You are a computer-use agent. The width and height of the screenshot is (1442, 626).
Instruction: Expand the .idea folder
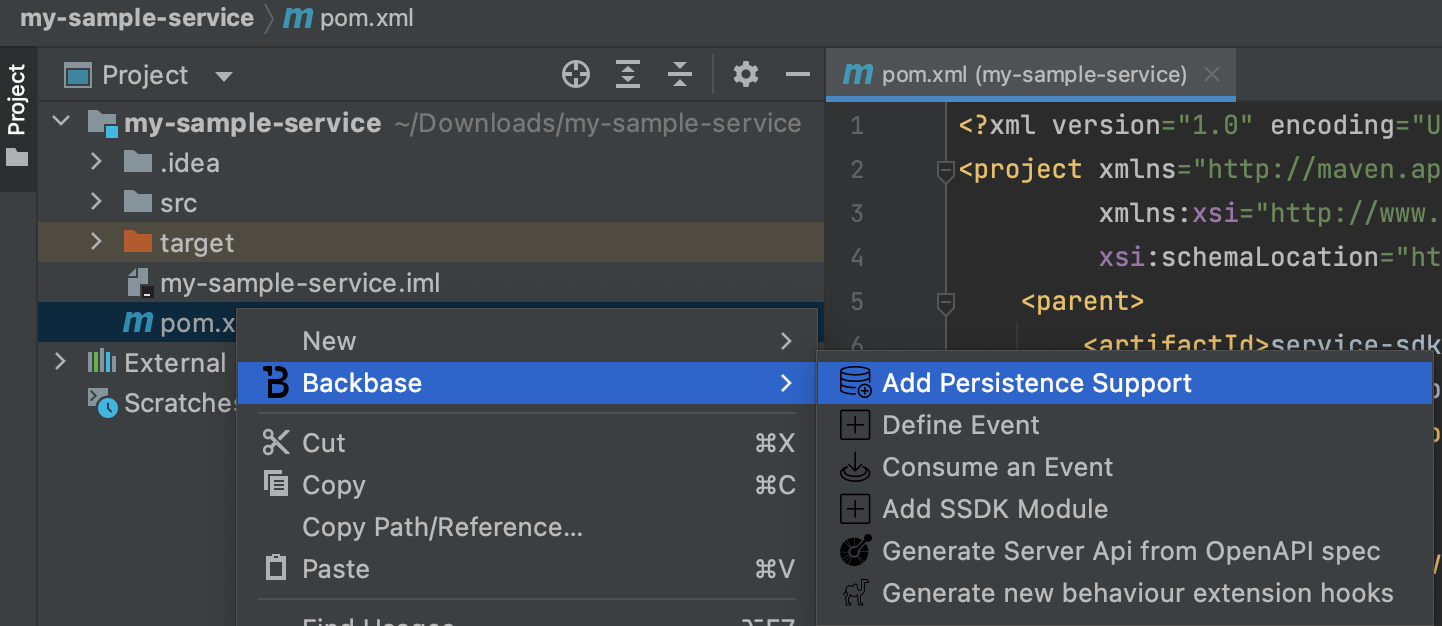[96, 162]
